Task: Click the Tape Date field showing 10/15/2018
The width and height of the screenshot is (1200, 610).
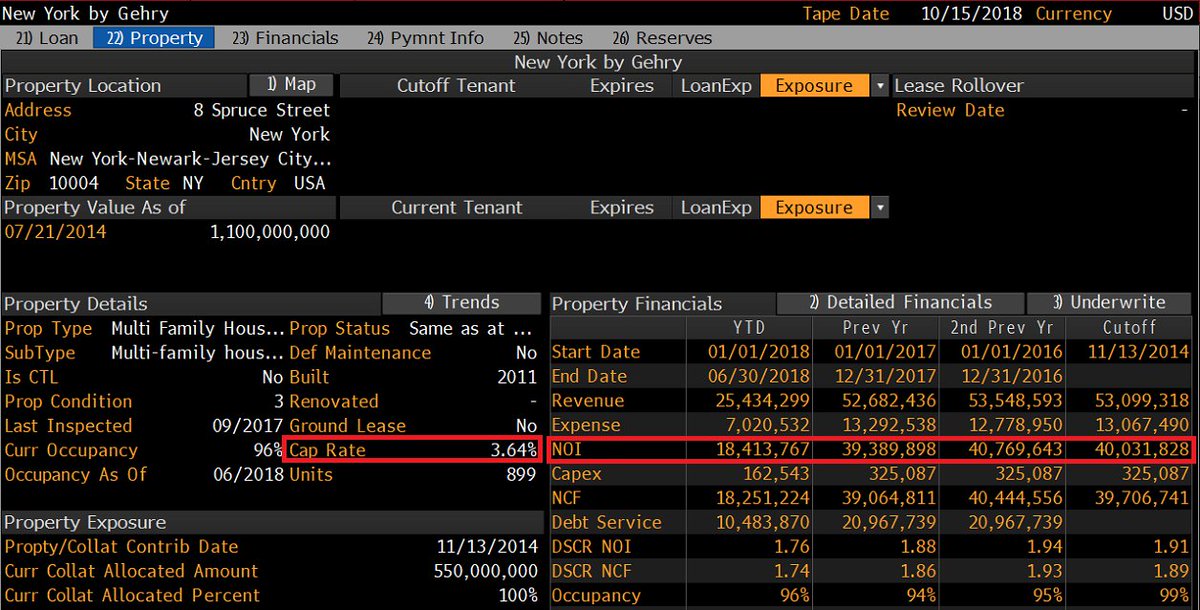Action: tap(970, 14)
